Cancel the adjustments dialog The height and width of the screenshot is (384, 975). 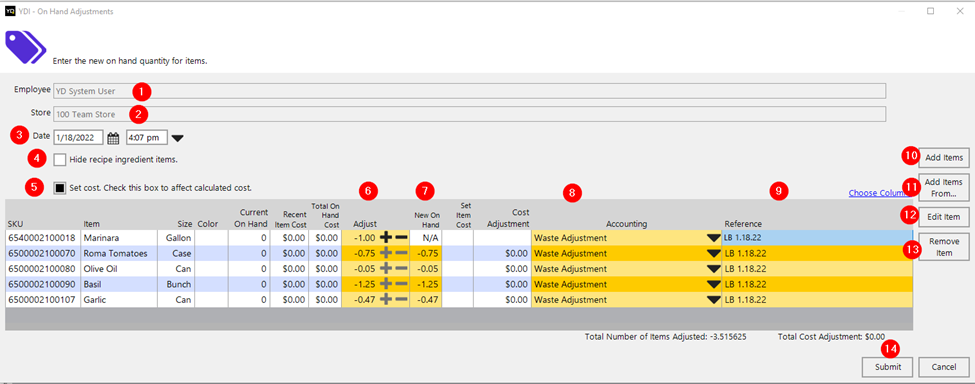(943, 367)
